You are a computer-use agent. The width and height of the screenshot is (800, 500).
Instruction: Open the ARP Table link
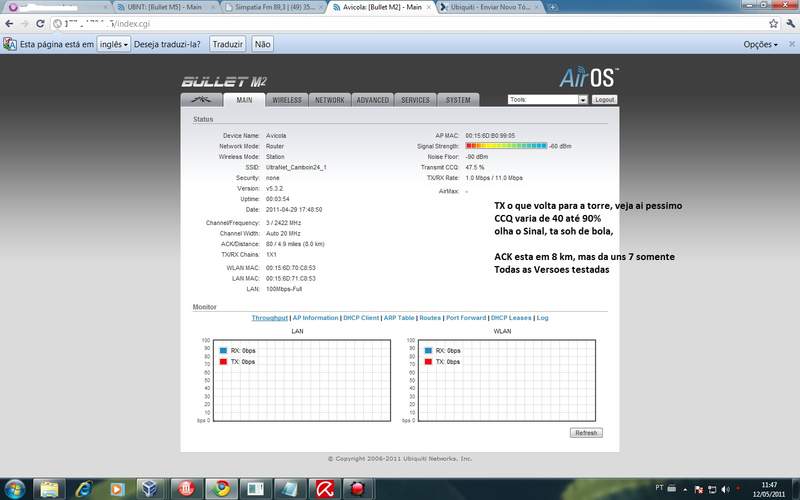[399, 318]
